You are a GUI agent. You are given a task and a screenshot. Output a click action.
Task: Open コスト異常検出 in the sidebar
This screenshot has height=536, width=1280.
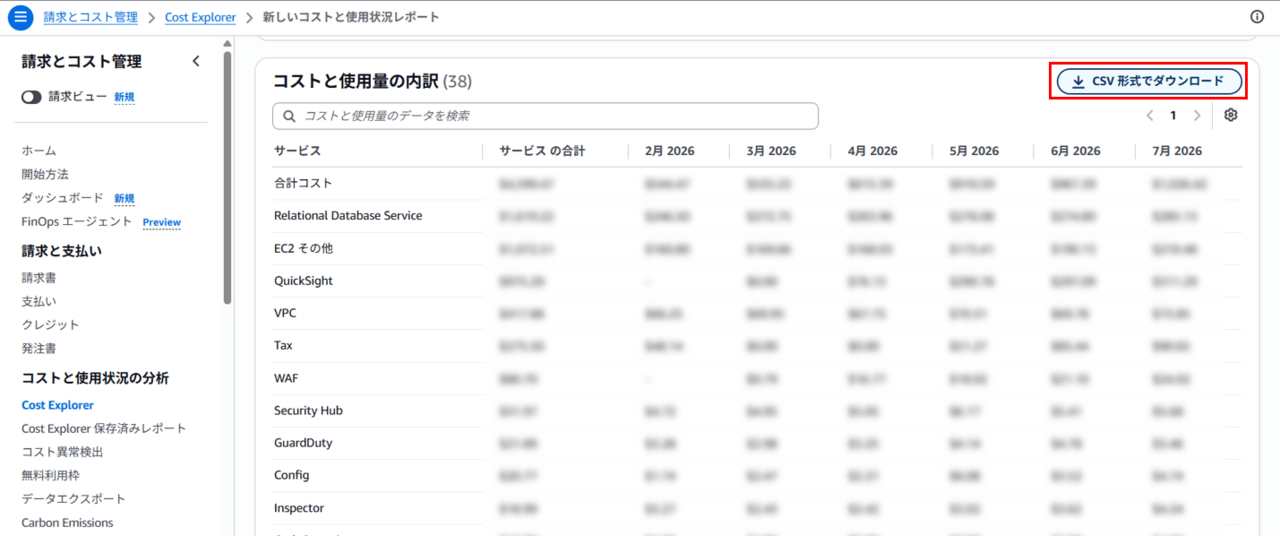coord(62,452)
